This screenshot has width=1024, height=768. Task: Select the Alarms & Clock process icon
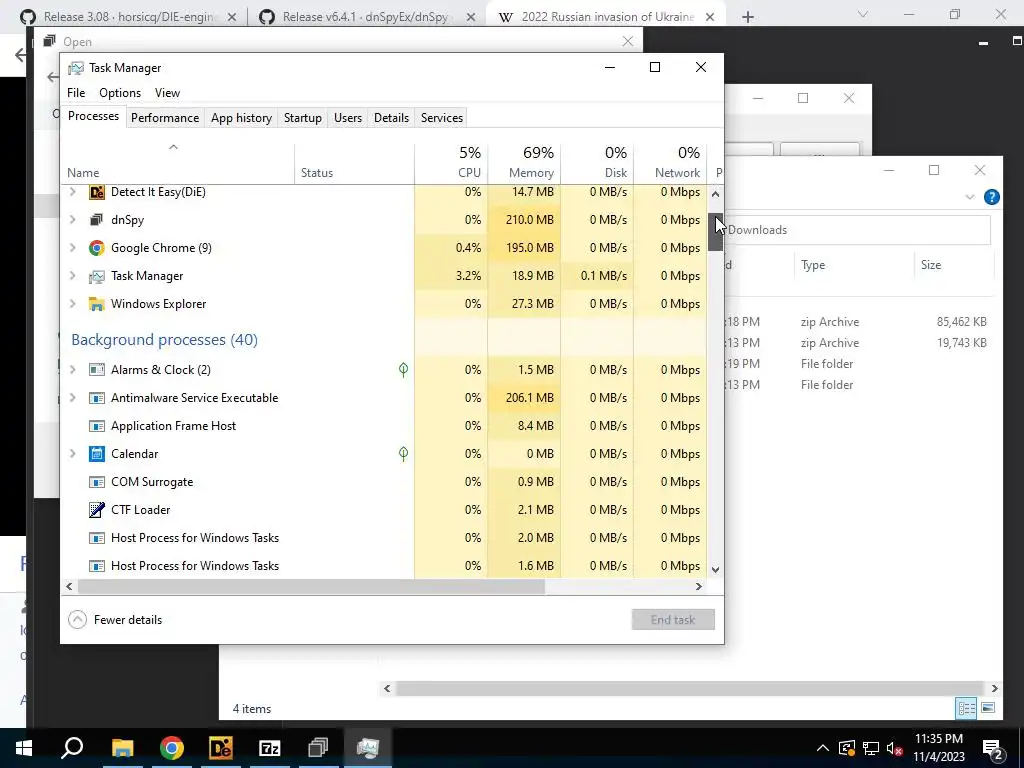coord(97,370)
